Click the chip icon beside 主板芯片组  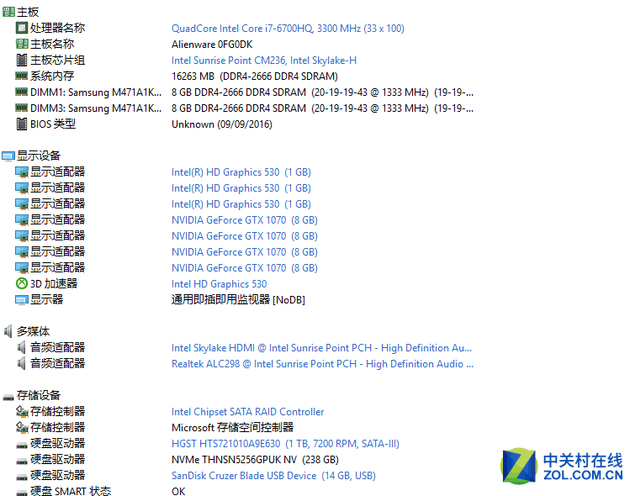22,60
